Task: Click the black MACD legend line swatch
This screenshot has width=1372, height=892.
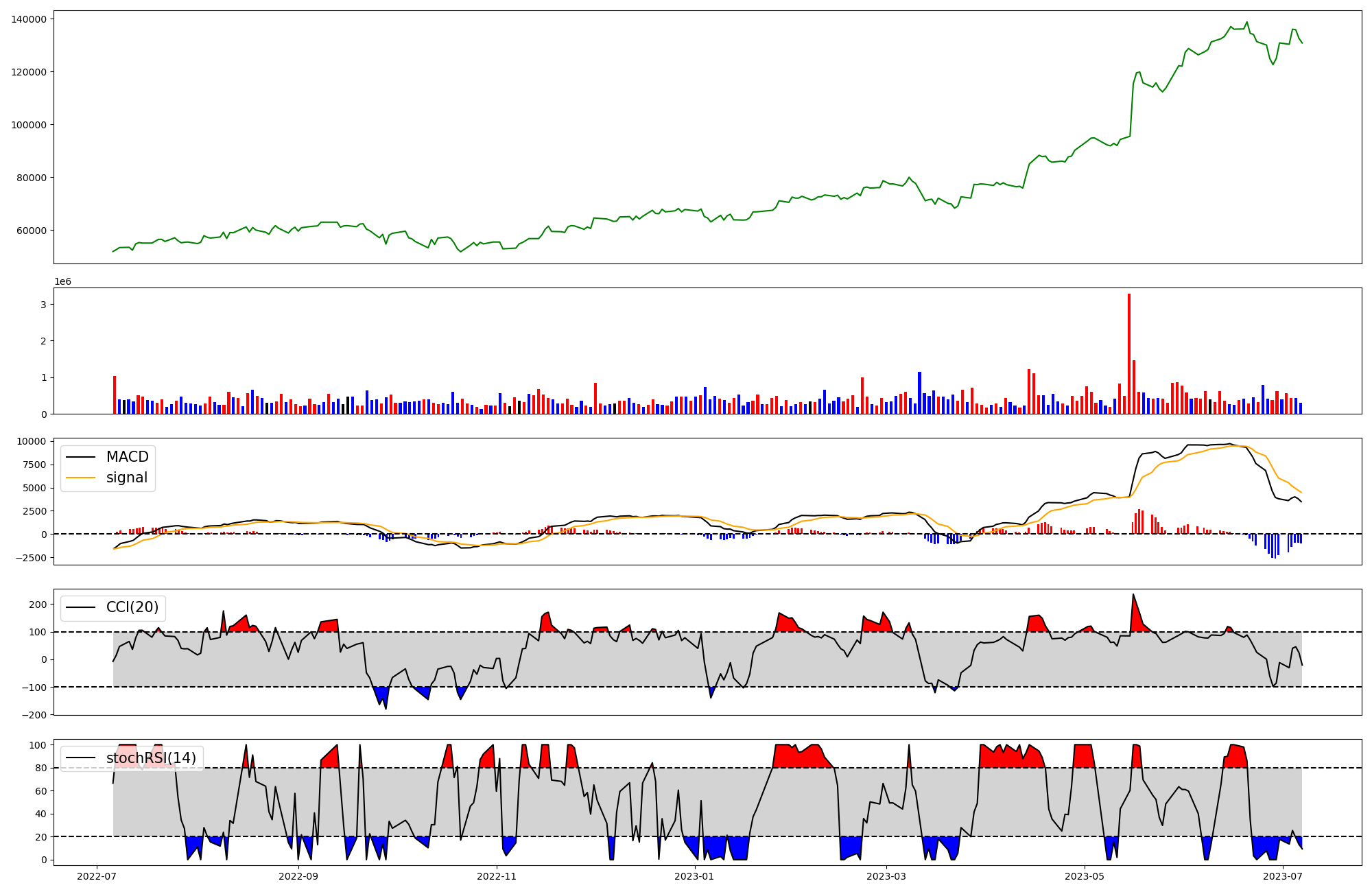Action: pyautogui.click(x=81, y=457)
